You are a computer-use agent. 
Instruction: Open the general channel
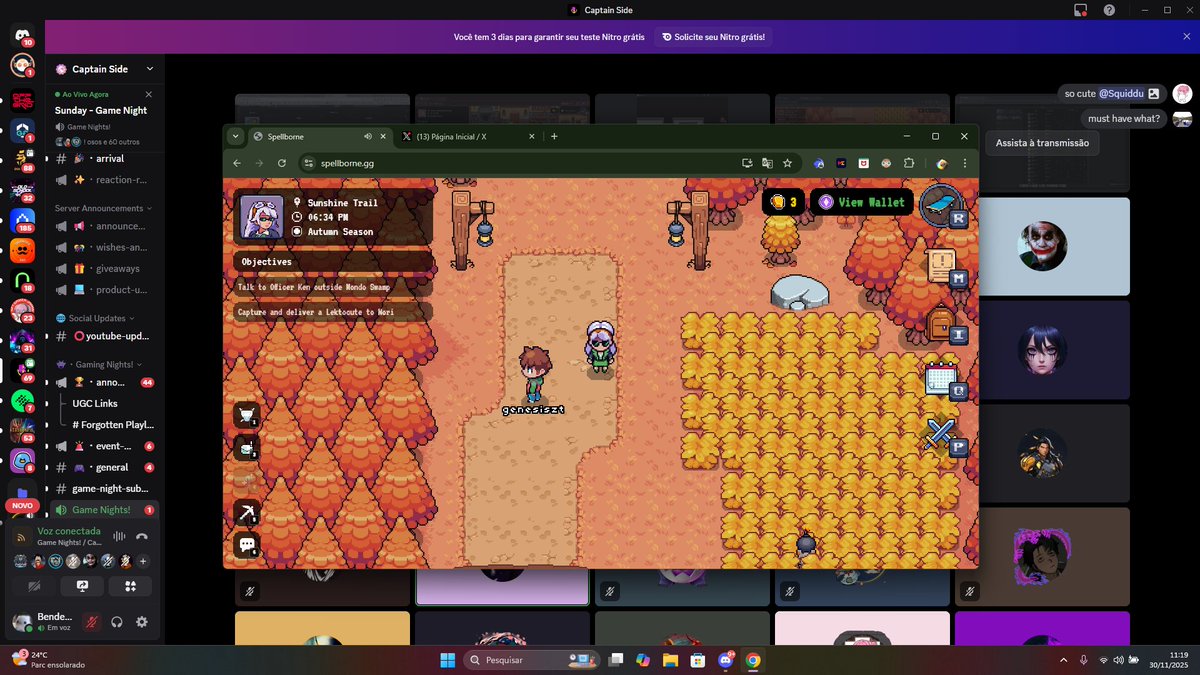pyautogui.click(x=103, y=467)
